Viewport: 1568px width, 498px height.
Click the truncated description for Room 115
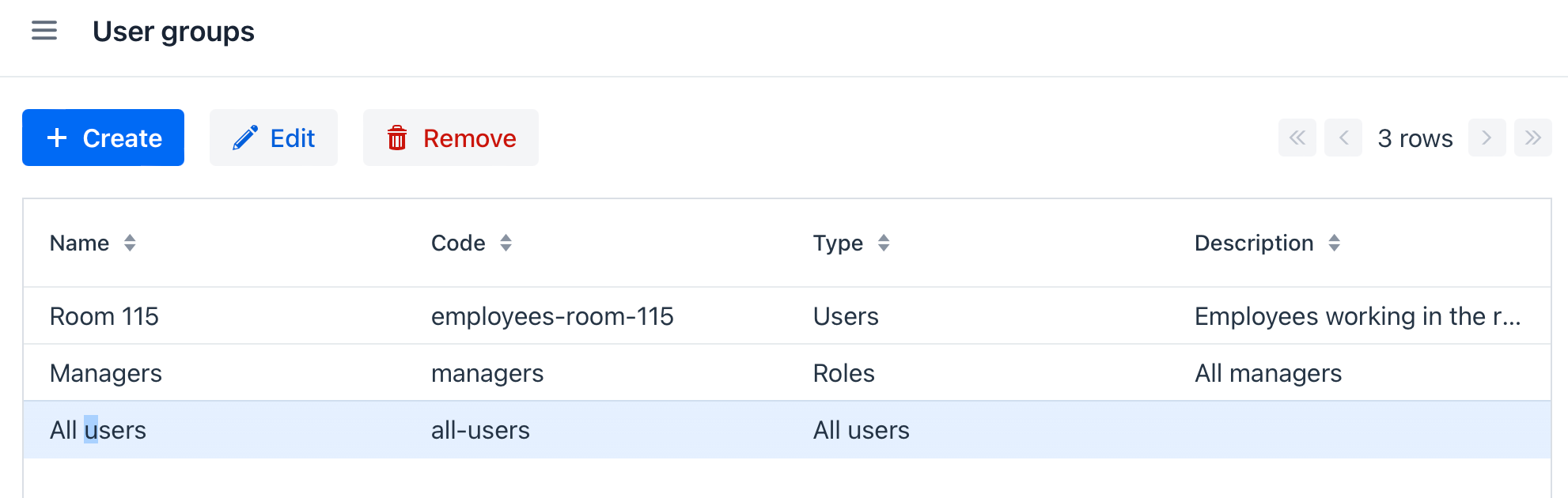(x=1356, y=315)
